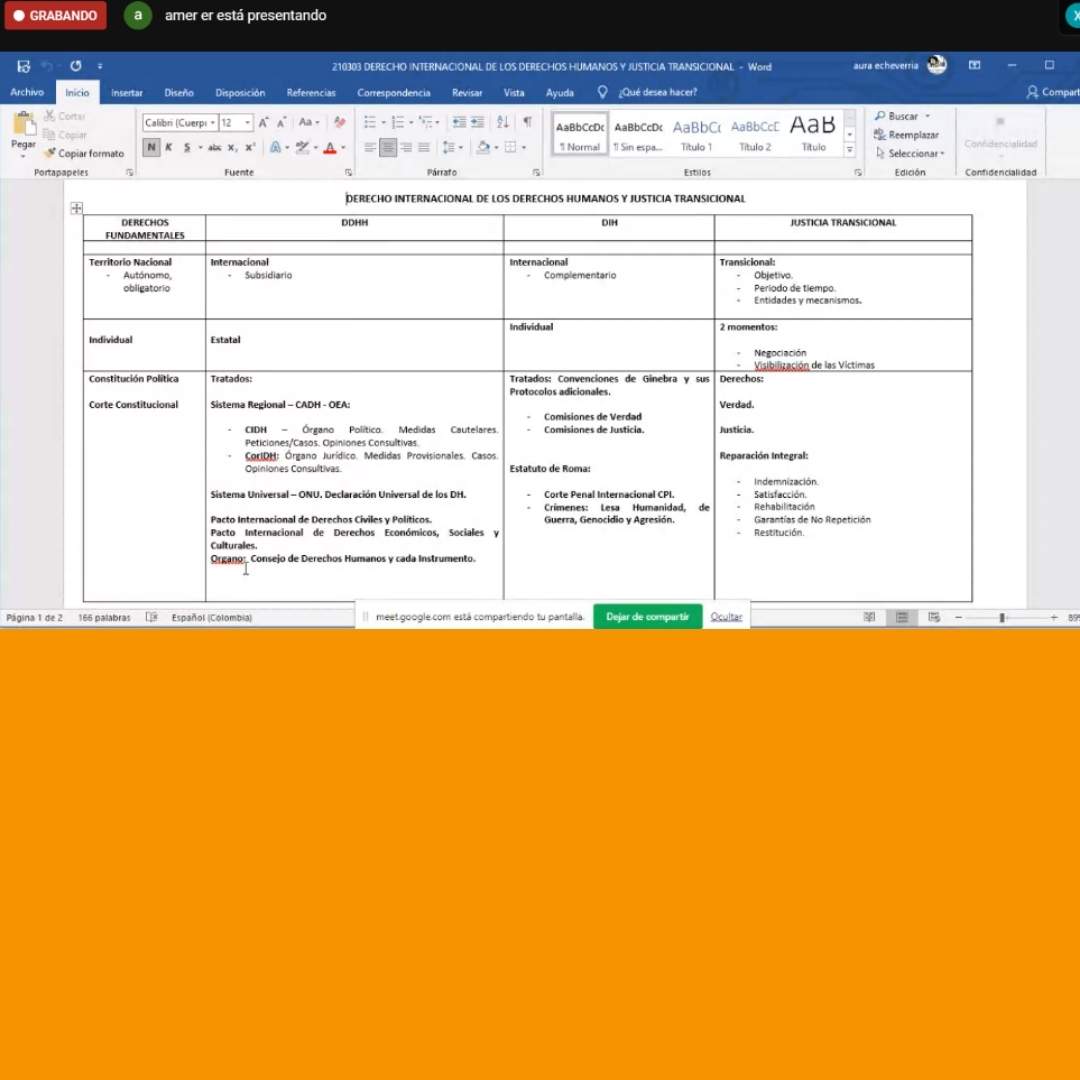
Task: Open the font name dropdown
Action: pos(213,123)
